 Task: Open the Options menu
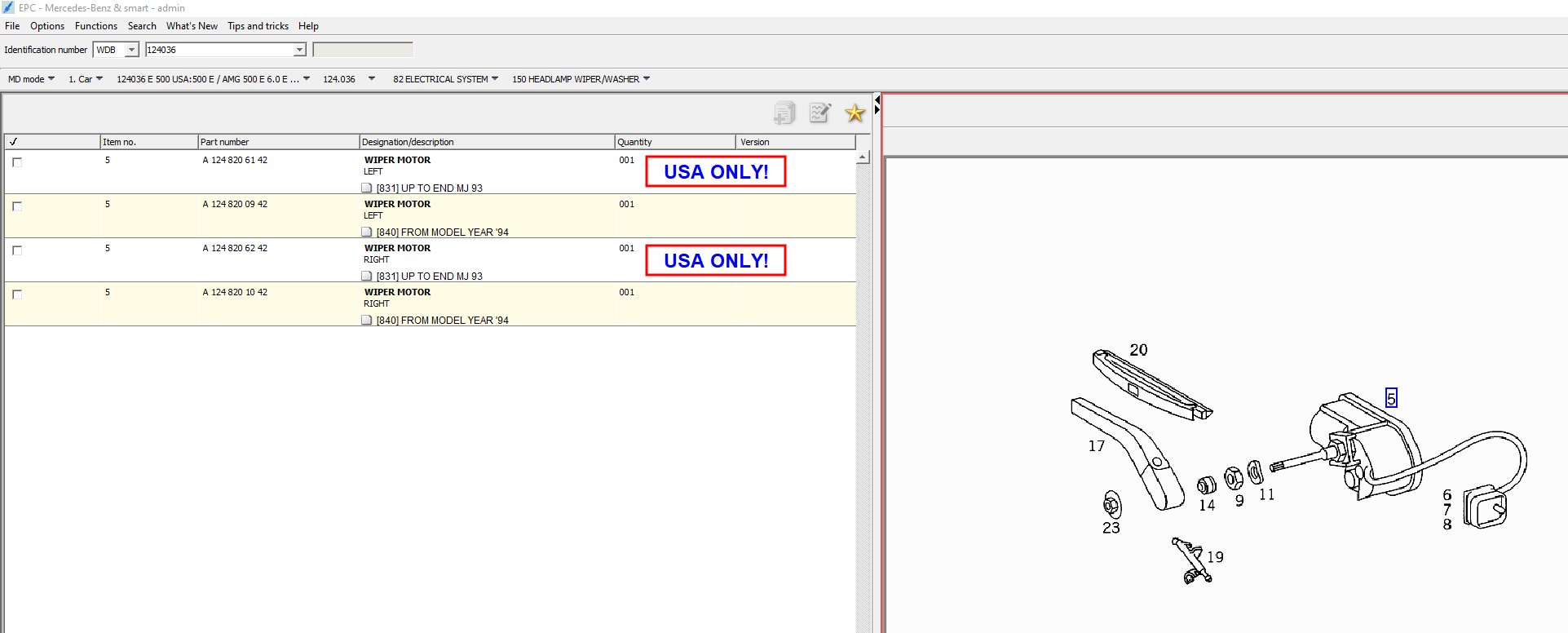[x=47, y=26]
